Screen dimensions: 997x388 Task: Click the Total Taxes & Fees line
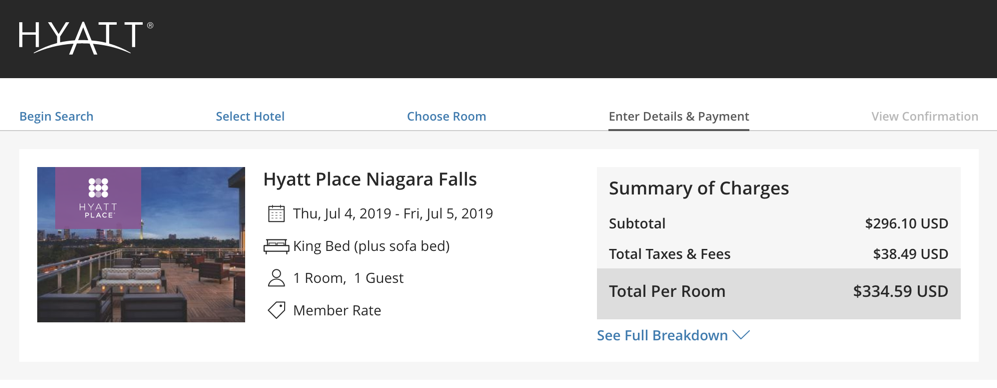point(778,254)
